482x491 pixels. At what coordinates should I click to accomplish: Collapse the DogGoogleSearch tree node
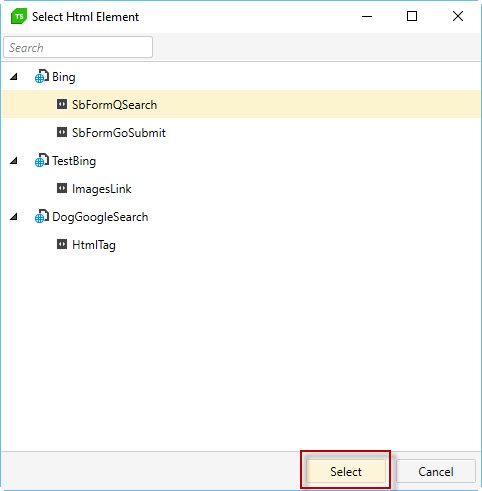pyautogui.click(x=14, y=217)
